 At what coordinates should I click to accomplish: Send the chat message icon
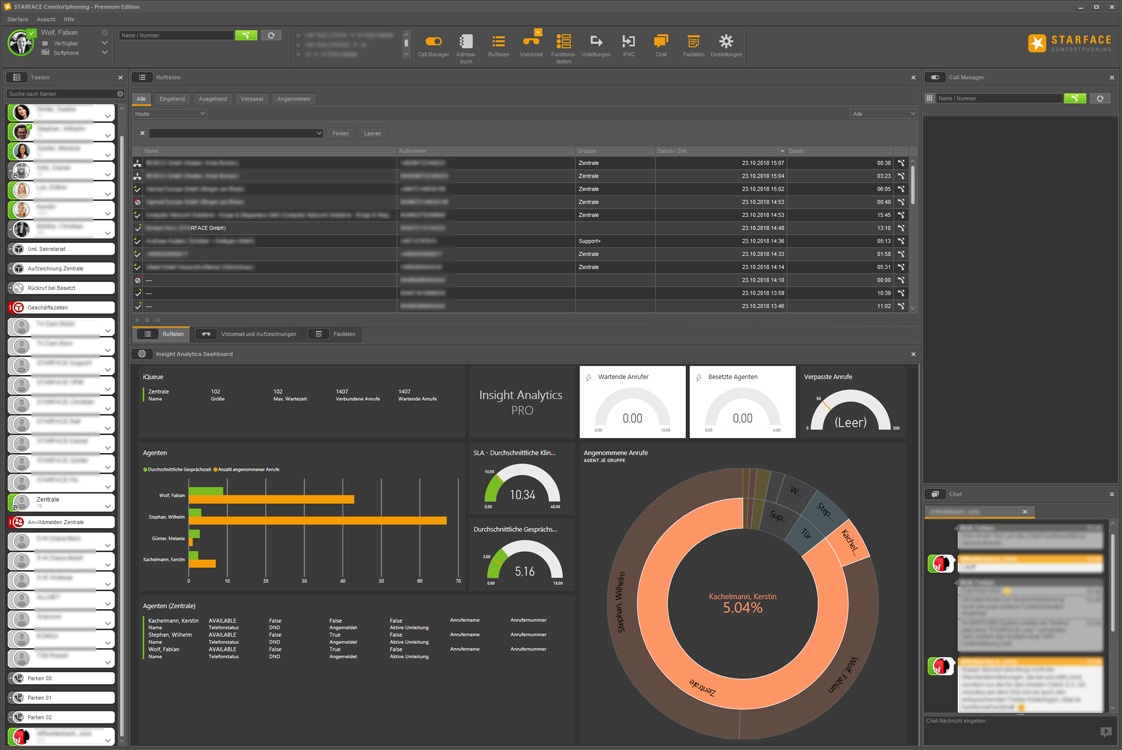pos(1106,731)
